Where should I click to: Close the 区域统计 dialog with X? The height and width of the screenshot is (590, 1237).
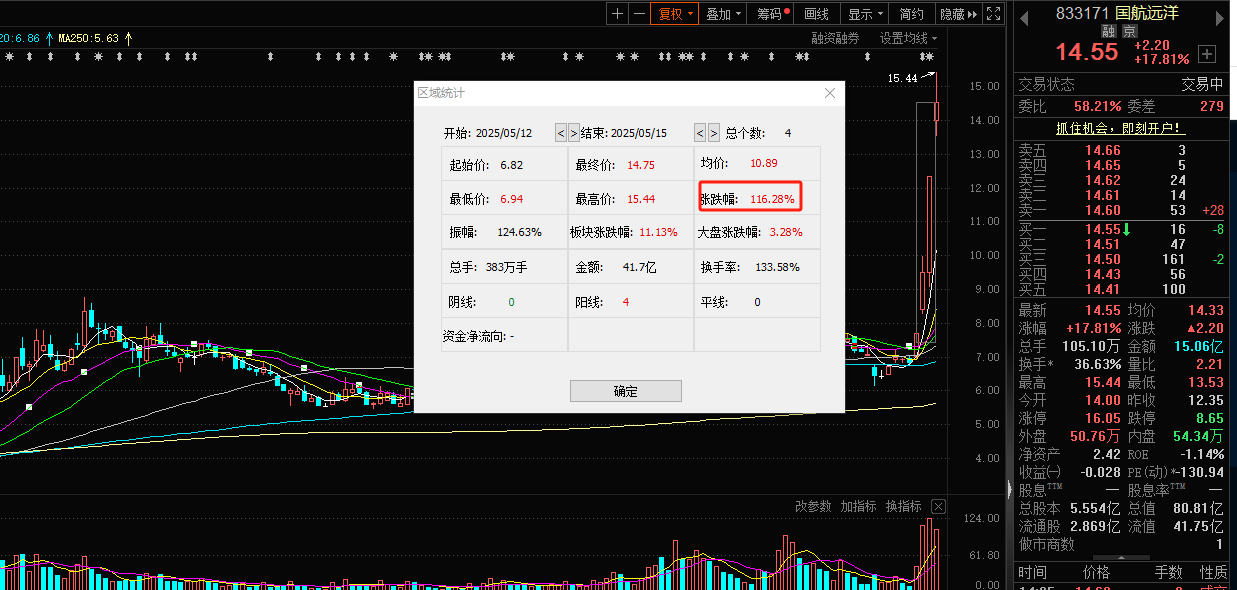click(x=829, y=93)
